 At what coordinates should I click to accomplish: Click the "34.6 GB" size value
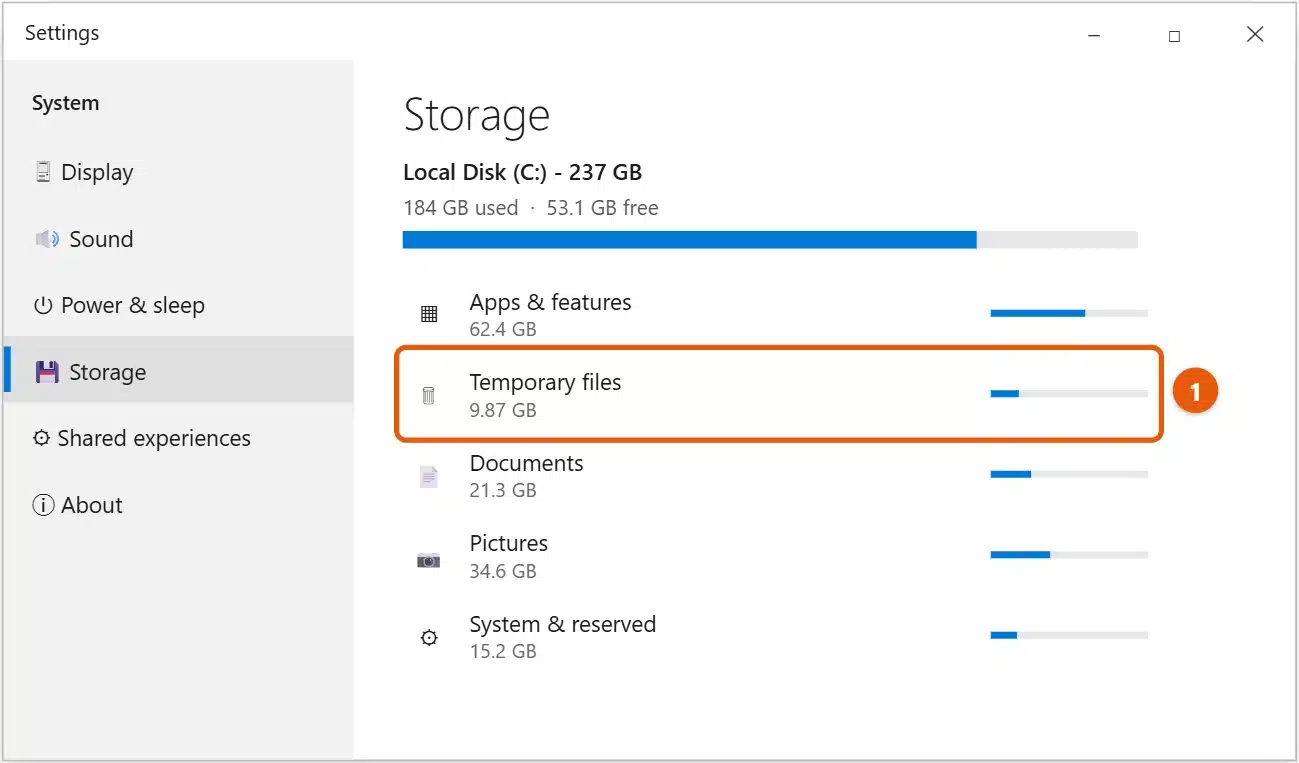tap(503, 571)
